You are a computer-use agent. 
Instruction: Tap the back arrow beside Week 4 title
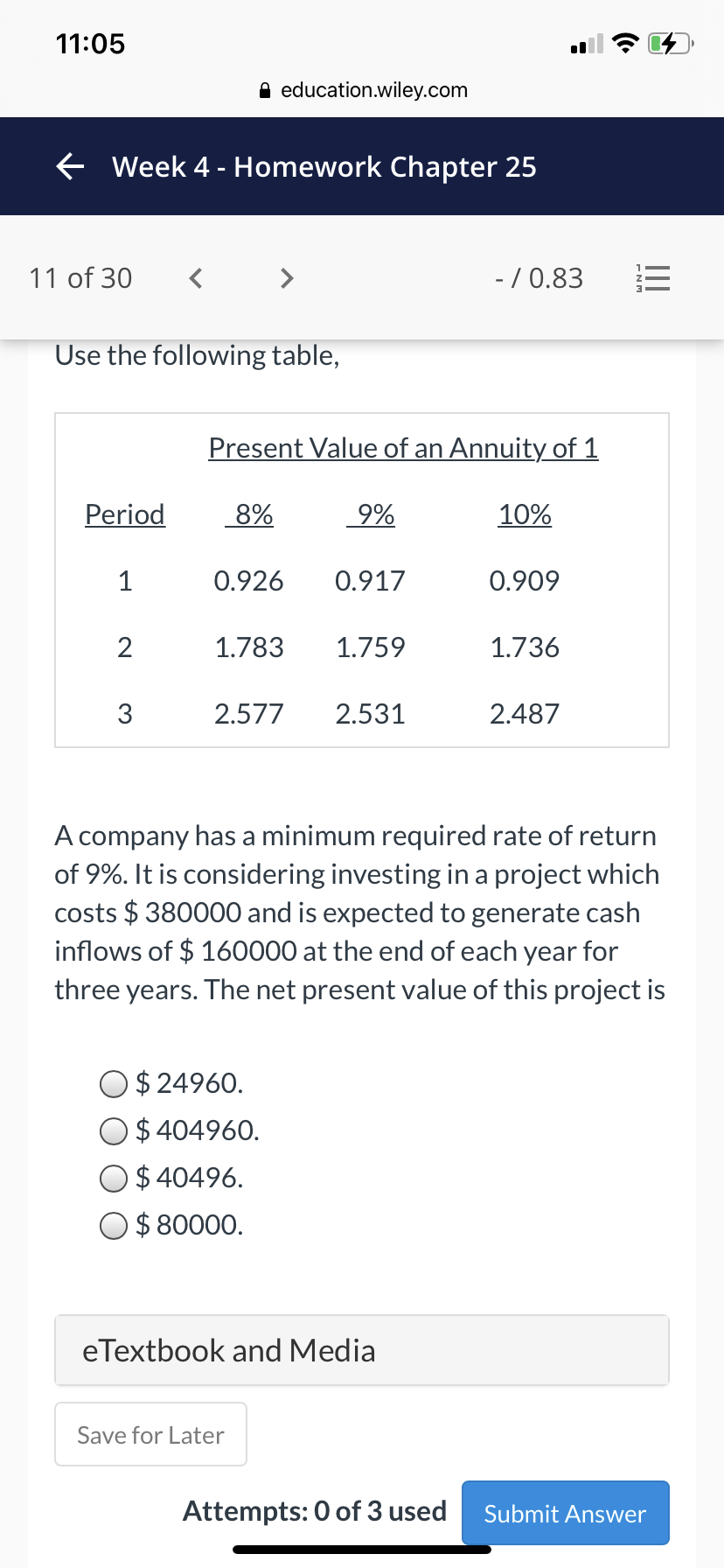[70, 166]
